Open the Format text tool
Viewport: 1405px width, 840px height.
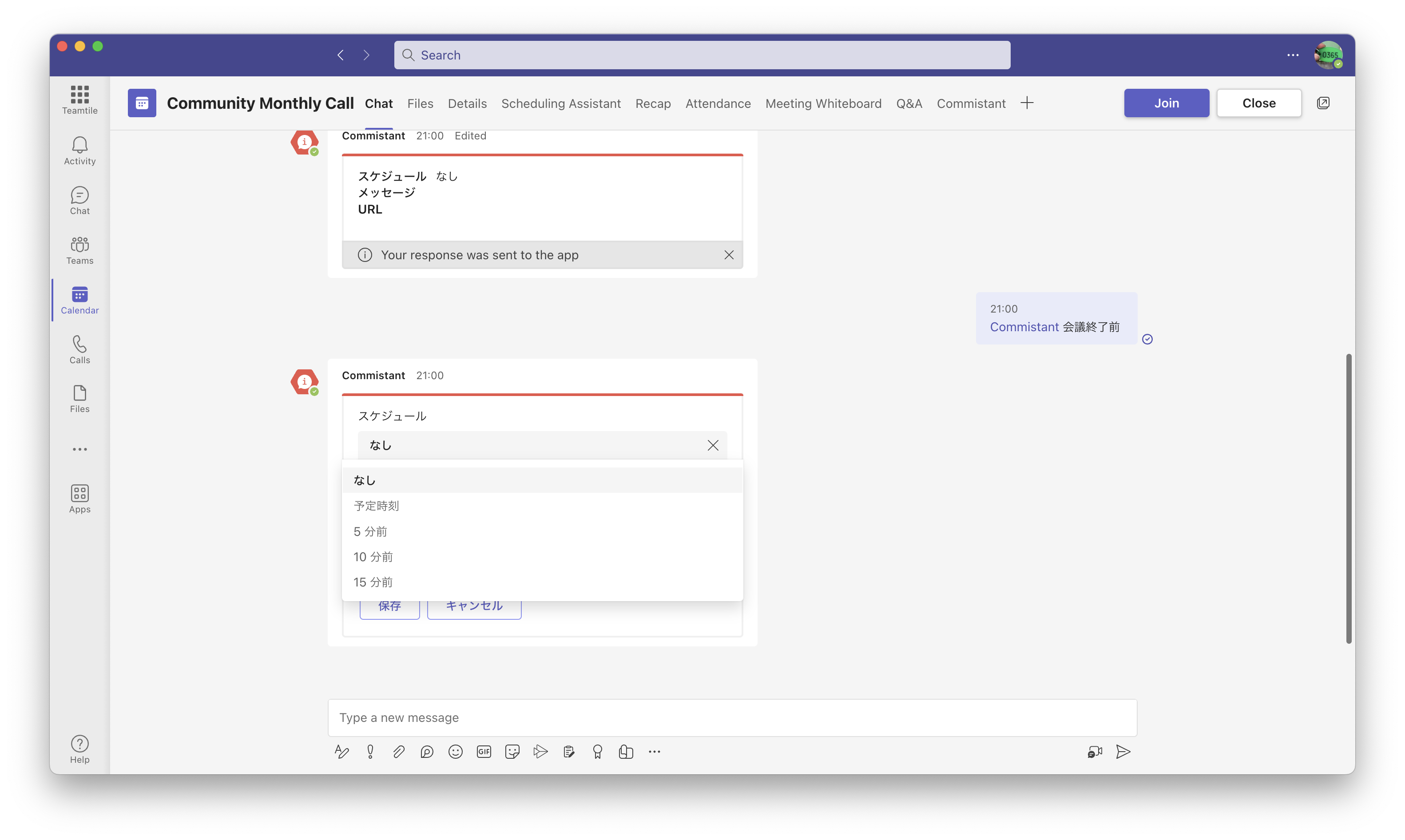tap(341, 752)
